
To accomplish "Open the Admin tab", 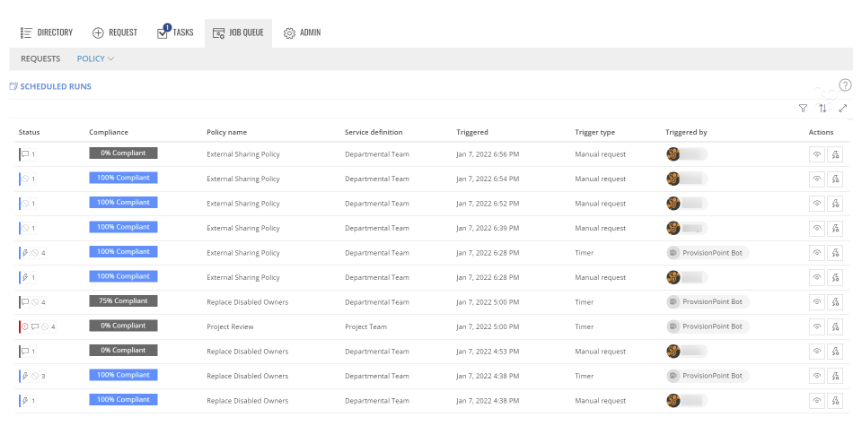I will pyautogui.click(x=302, y=33).
